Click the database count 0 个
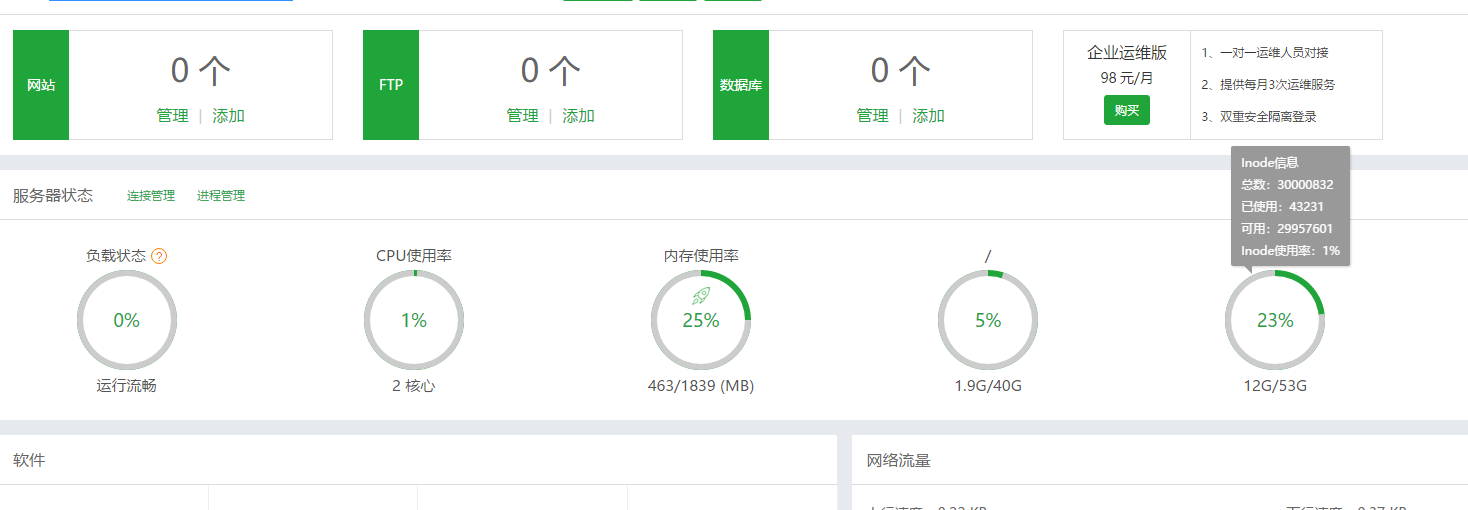Screen dimensions: 1468x510 pos(901,70)
